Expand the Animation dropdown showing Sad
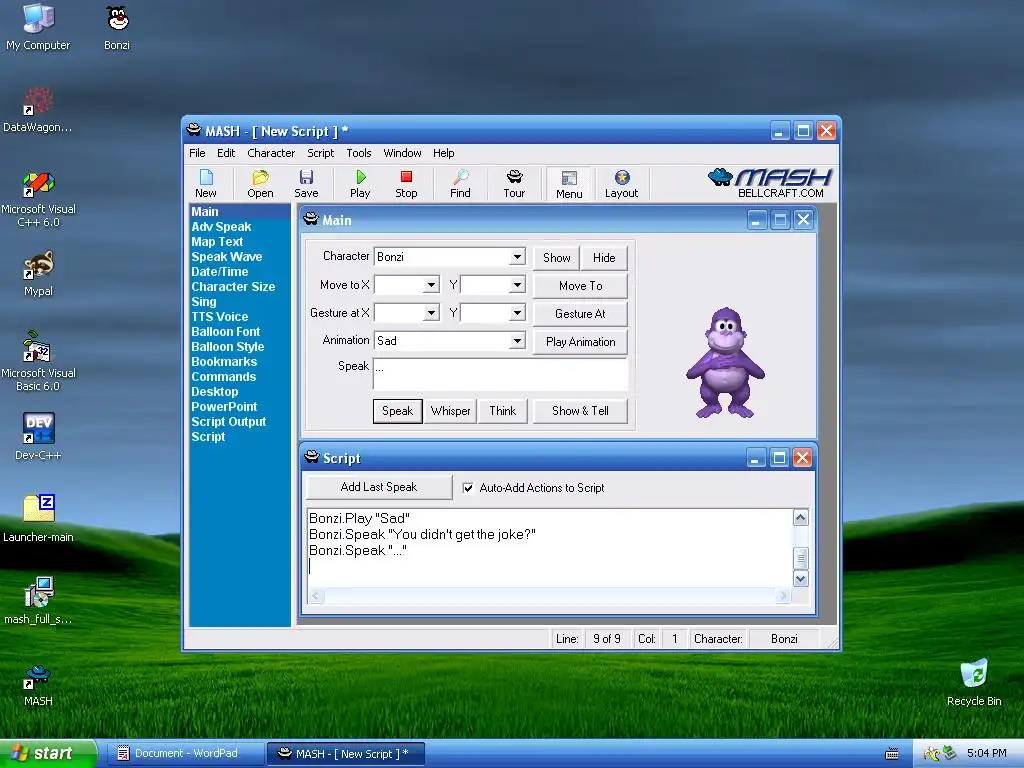 pyautogui.click(x=517, y=341)
